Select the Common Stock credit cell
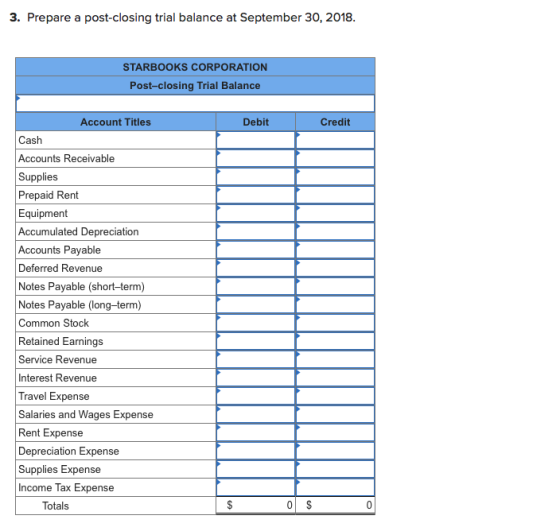 point(335,323)
